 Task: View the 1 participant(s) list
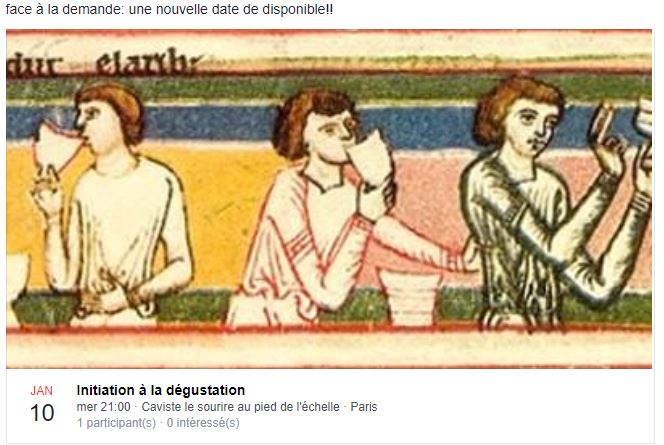[x=116, y=423]
